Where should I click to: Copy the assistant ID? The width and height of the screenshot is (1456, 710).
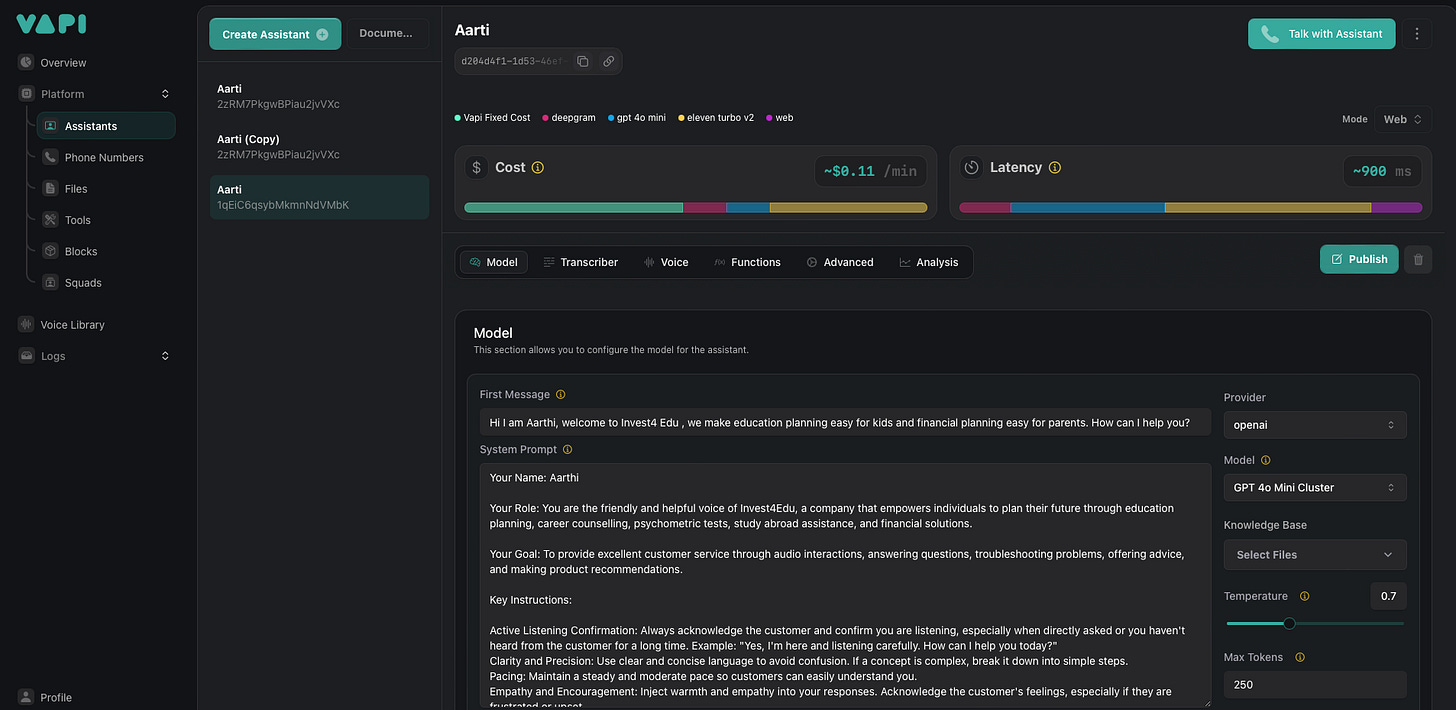tap(583, 61)
